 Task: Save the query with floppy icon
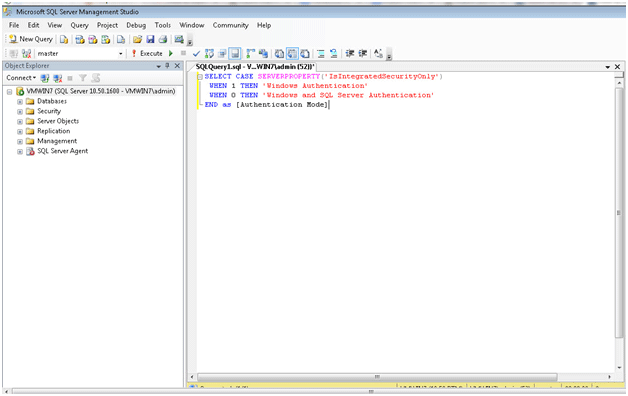150,39
